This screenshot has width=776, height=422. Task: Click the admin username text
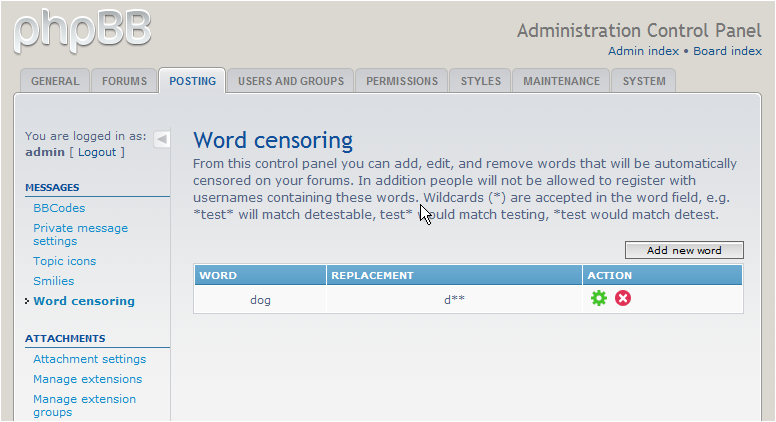point(45,152)
